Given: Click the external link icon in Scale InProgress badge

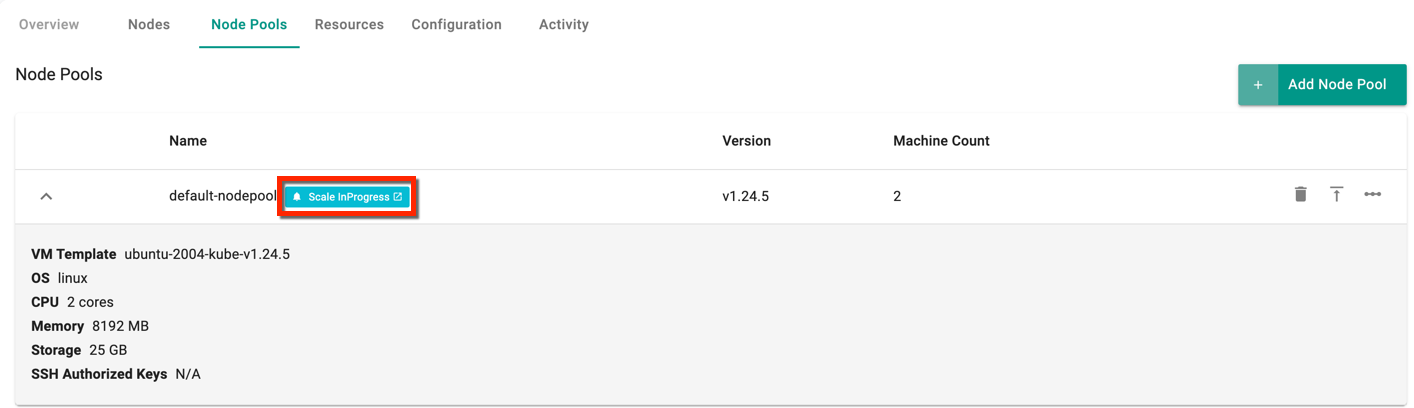Looking at the screenshot, I should coord(397,197).
